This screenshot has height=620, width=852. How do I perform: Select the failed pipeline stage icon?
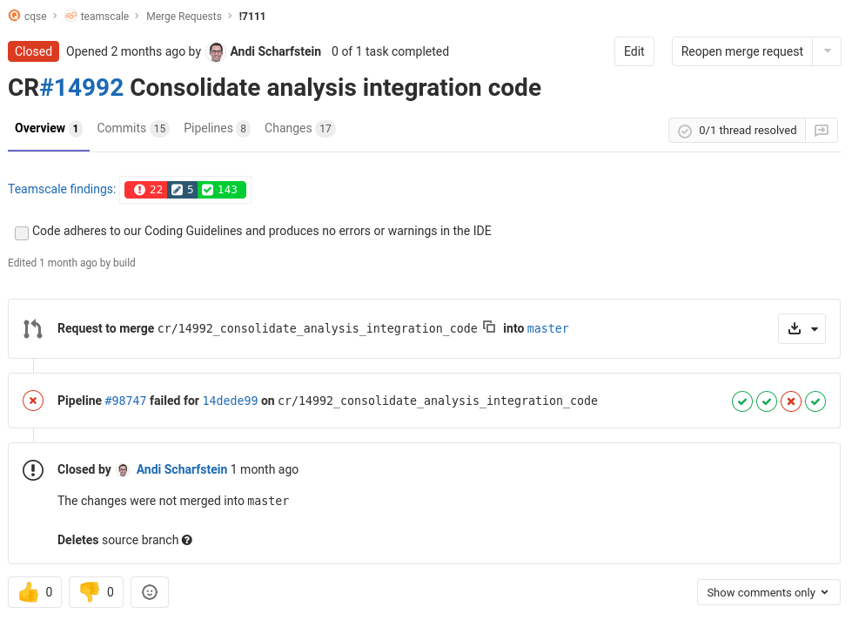pyautogui.click(x=791, y=400)
